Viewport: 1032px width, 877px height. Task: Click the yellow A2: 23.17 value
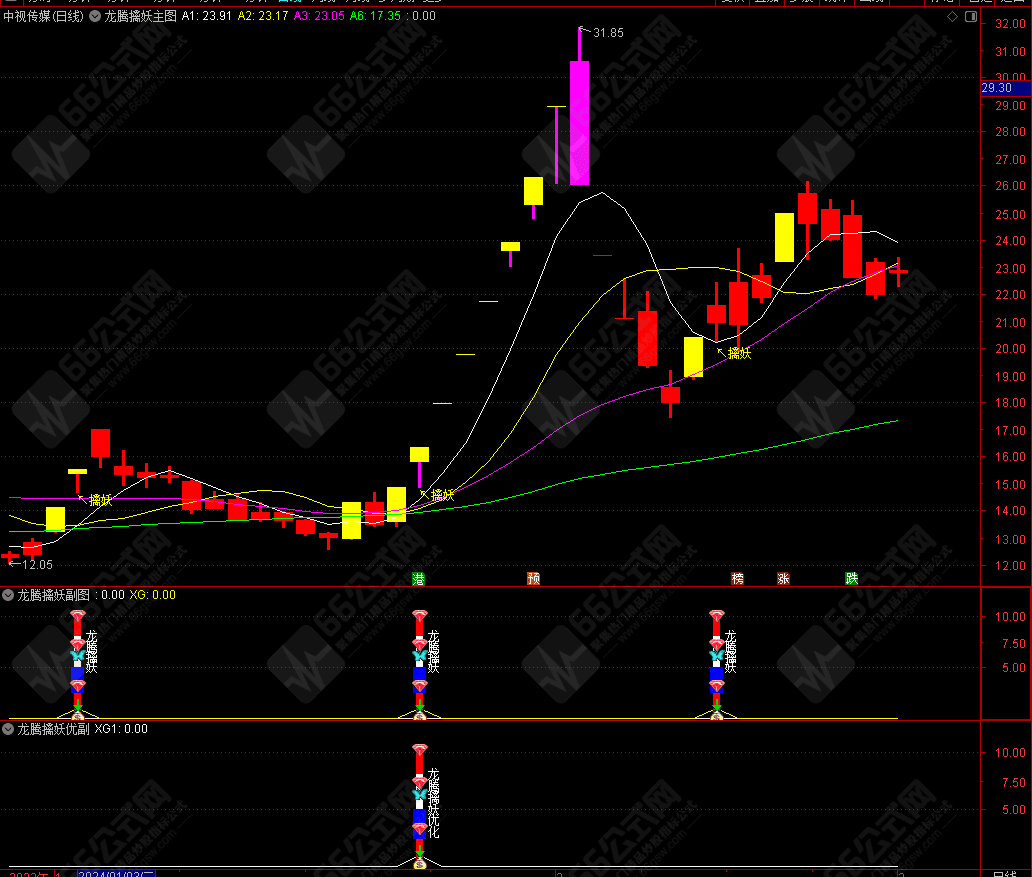pos(263,16)
